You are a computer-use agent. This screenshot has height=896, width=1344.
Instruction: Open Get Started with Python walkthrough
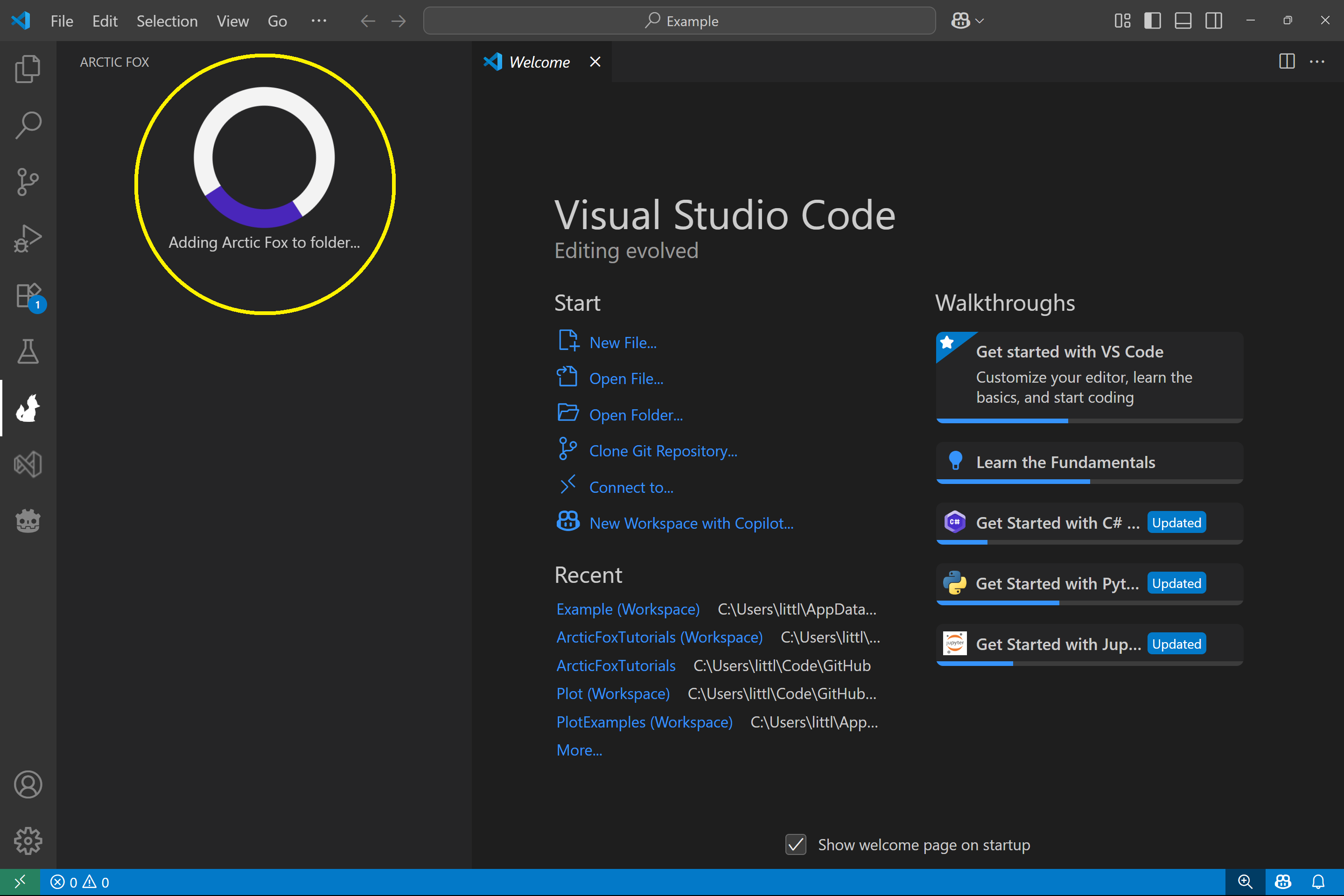[1089, 583]
